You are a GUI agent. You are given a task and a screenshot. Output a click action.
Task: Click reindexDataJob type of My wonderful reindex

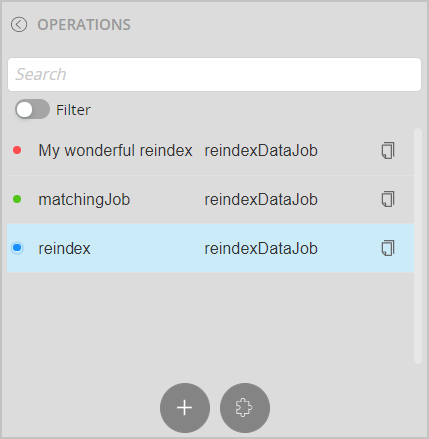[261, 151]
